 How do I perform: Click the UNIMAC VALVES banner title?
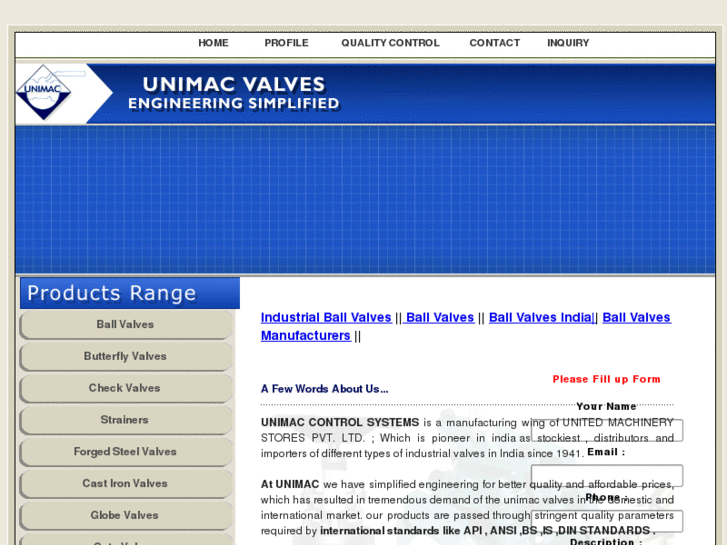tap(234, 84)
